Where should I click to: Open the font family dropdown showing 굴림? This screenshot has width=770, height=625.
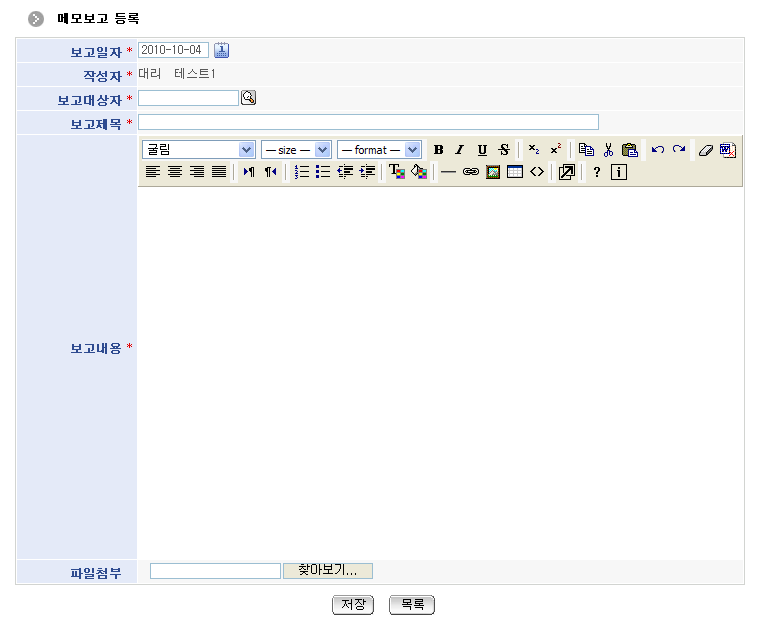(199, 150)
